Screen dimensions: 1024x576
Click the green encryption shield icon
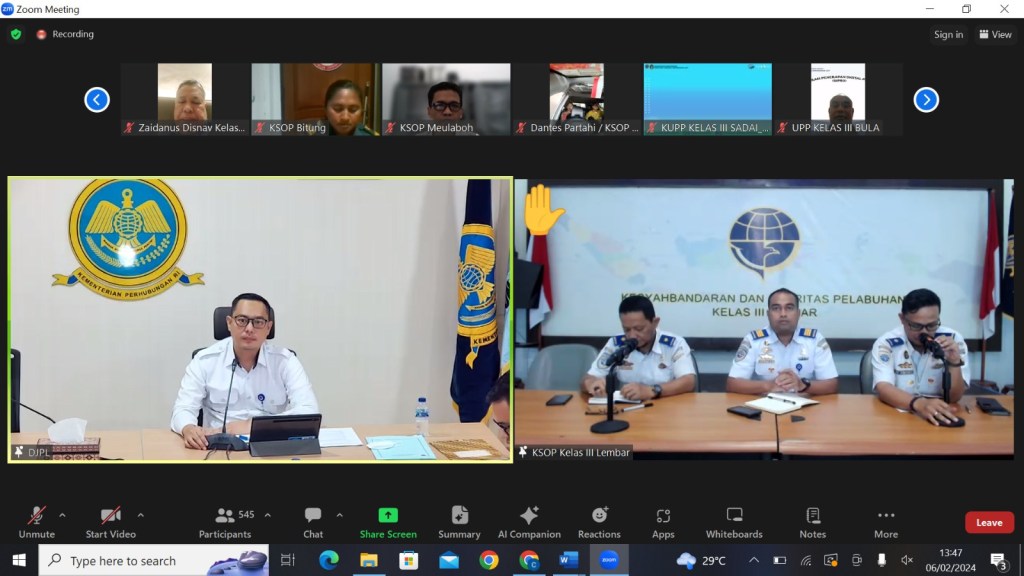click(x=16, y=34)
